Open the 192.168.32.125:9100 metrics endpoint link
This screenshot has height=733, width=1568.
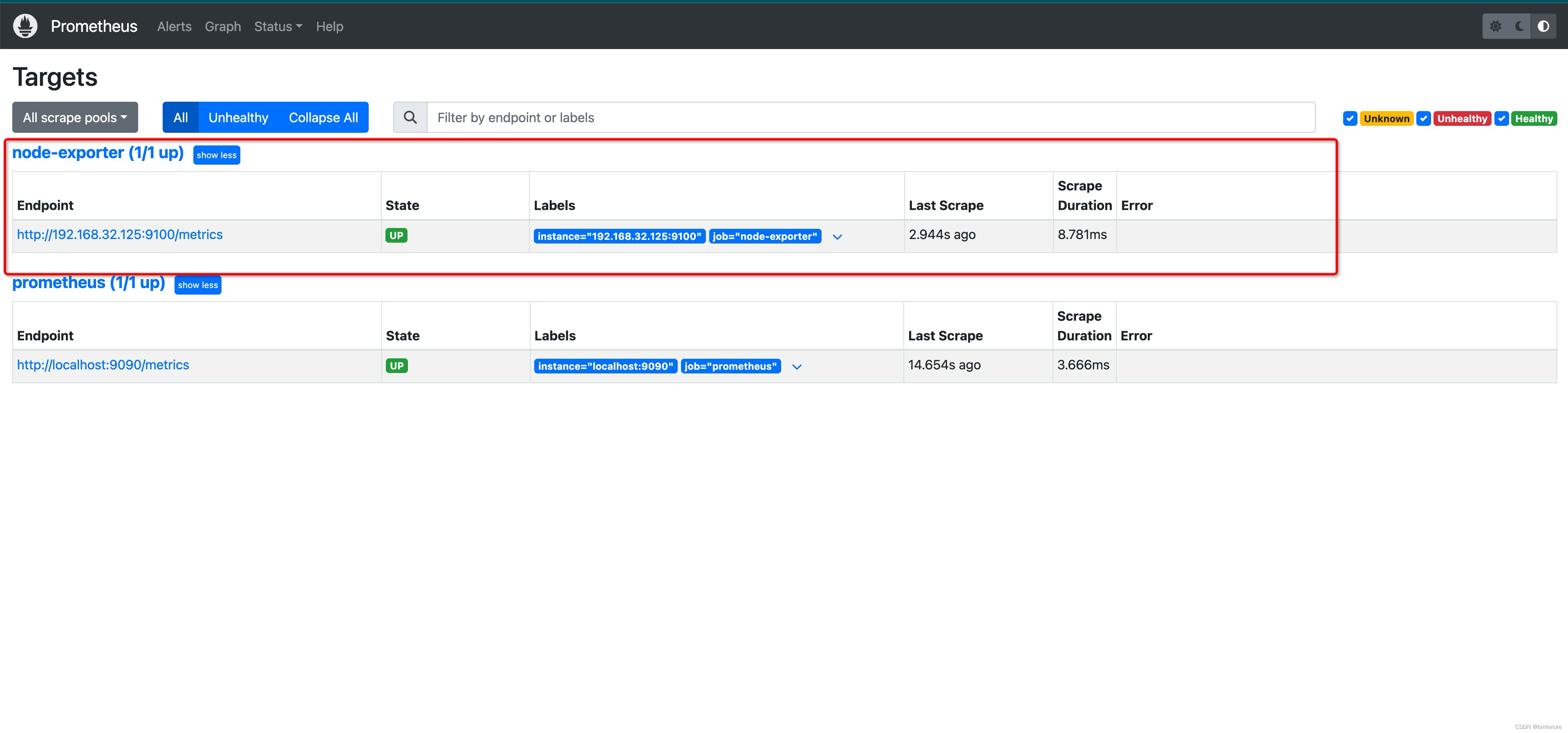coord(120,235)
